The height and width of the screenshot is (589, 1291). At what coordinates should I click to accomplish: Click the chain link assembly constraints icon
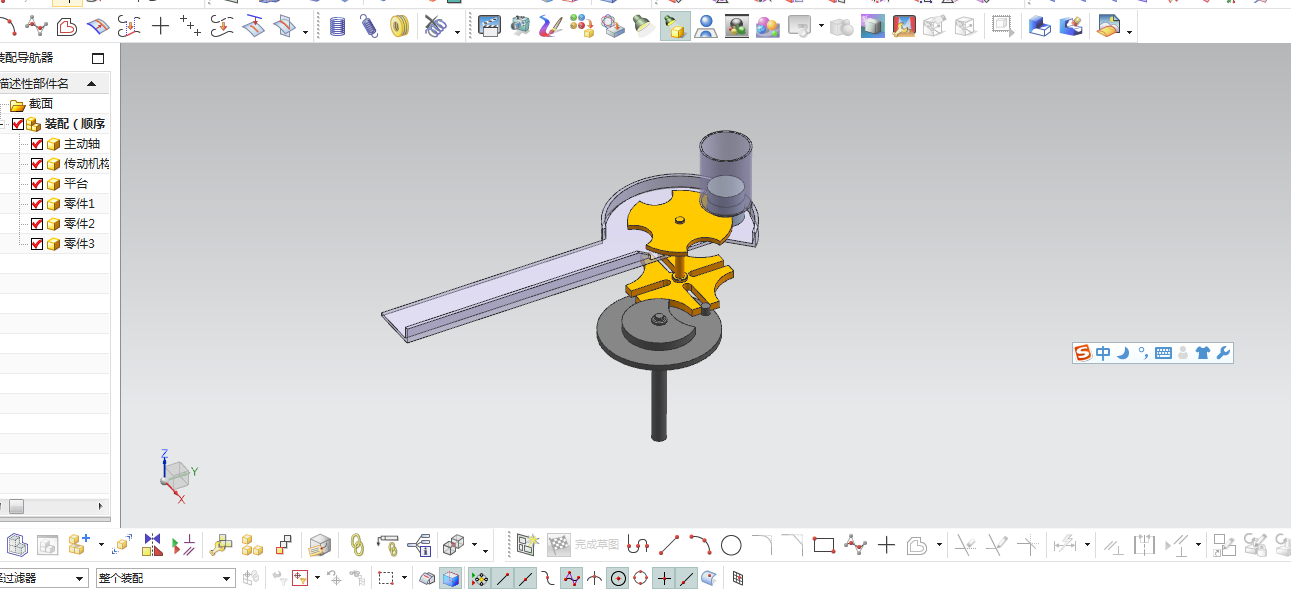357,545
